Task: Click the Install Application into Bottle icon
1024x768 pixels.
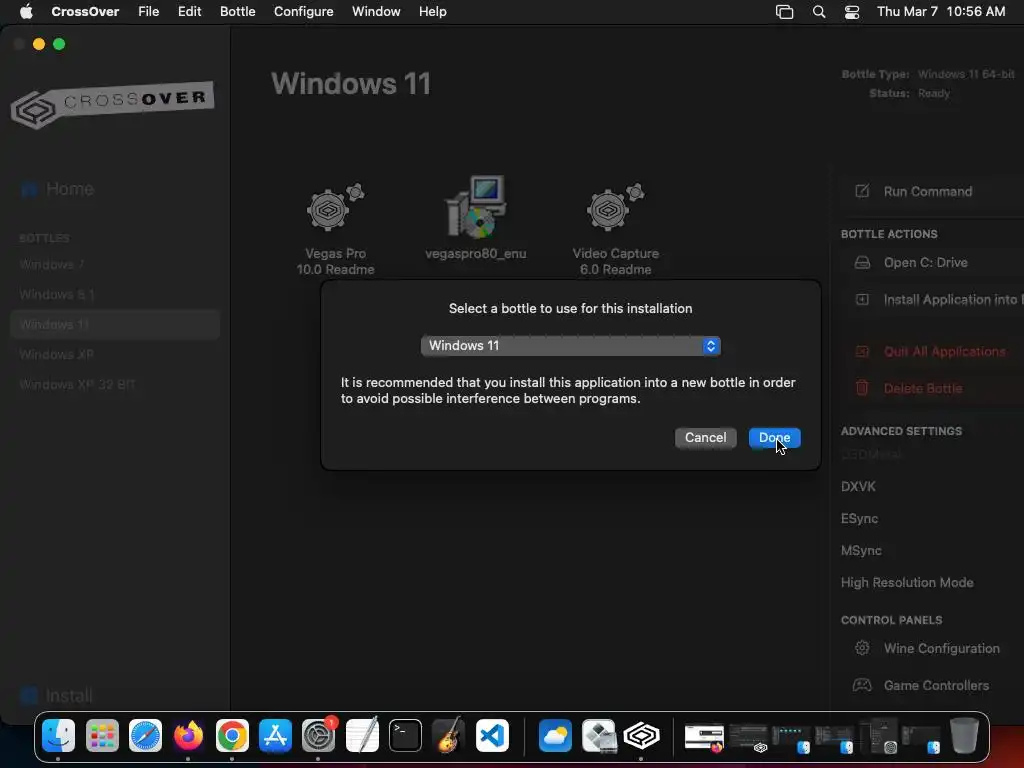Action: (x=862, y=300)
